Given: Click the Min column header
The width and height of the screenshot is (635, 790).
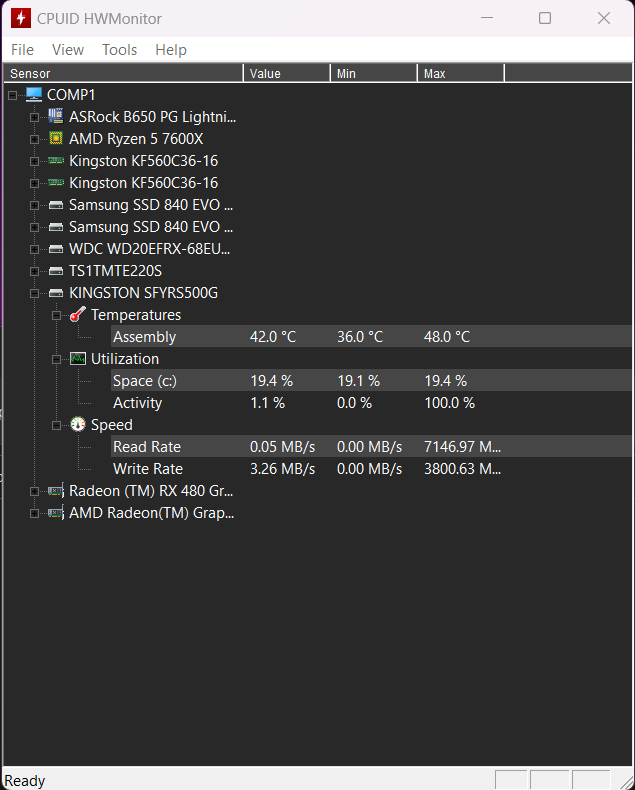Looking at the screenshot, I should (374, 74).
